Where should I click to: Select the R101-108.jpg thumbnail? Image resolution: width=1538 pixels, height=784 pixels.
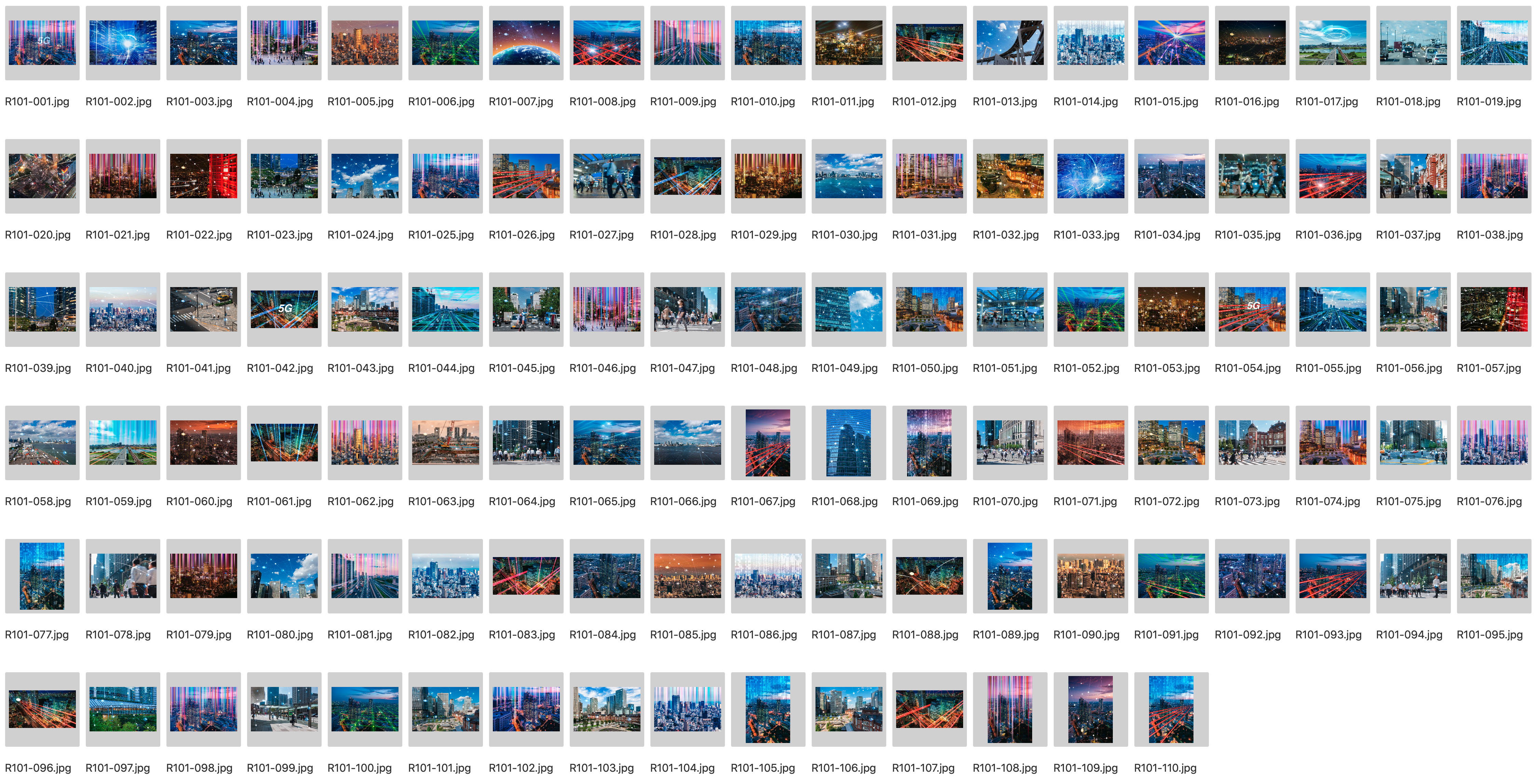coord(1010,709)
